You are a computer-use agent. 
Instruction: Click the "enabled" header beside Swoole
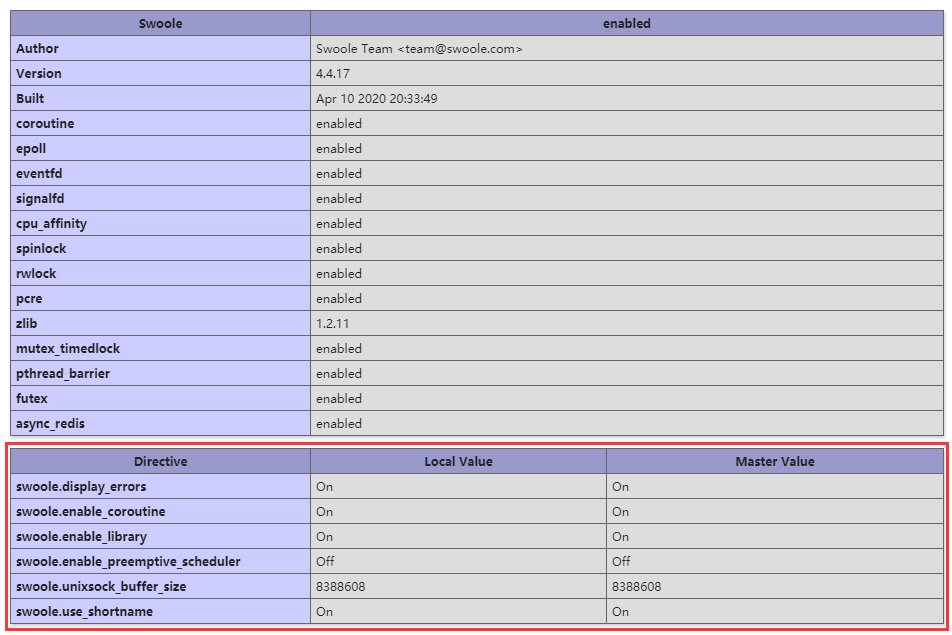[627, 24]
